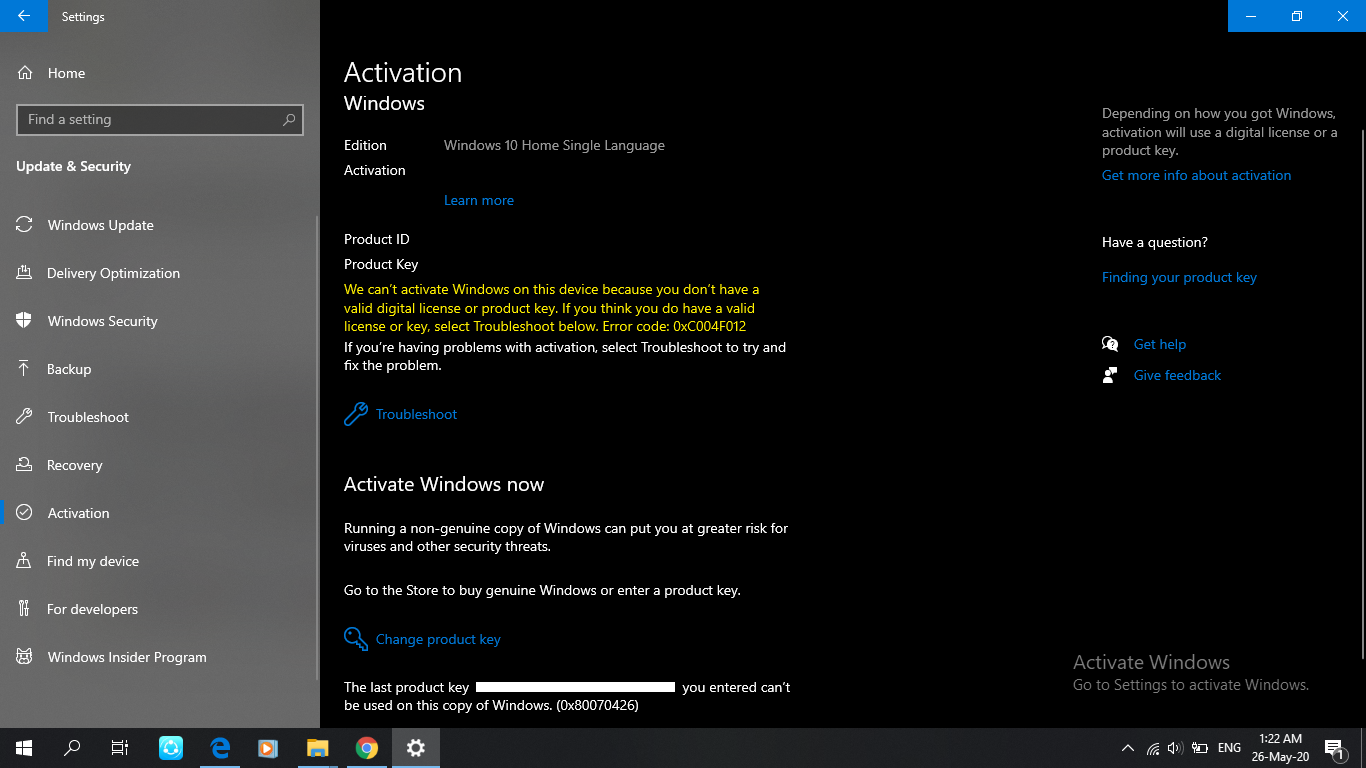Launch Google Chrome from taskbar
This screenshot has width=1366, height=768.
366,748
